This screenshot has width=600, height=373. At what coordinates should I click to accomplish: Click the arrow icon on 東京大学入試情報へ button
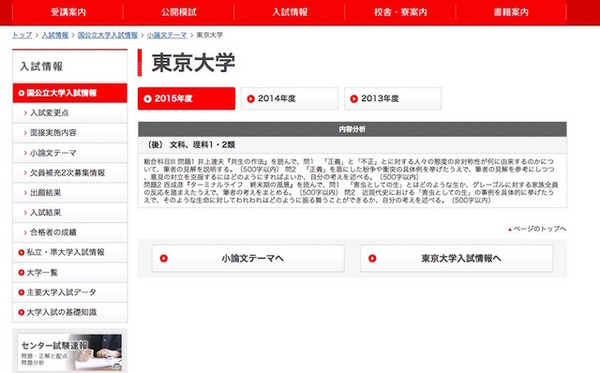coord(372,259)
